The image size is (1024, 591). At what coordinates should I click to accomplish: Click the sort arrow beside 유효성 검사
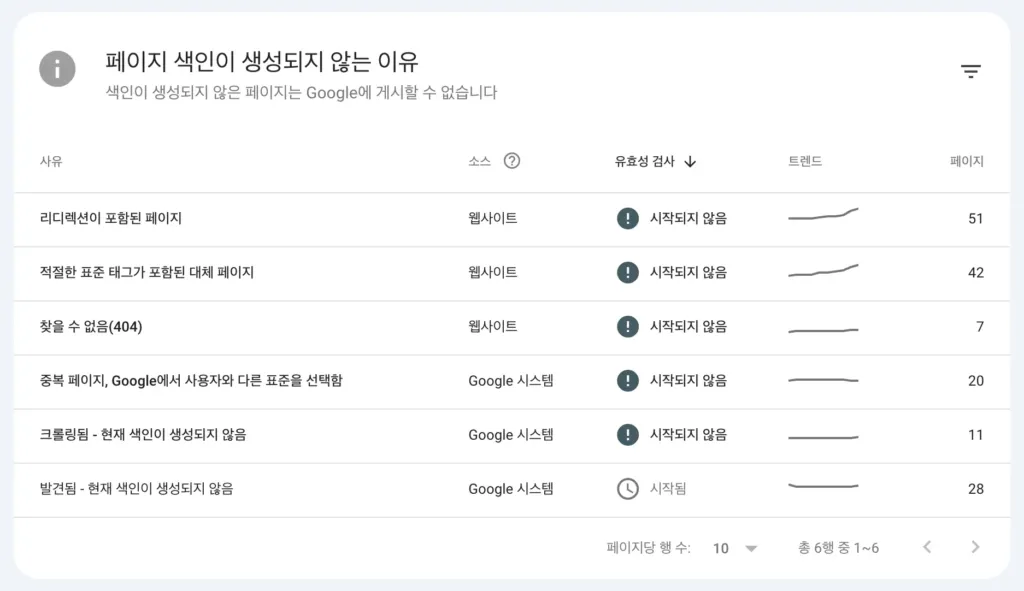pos(690,162)
